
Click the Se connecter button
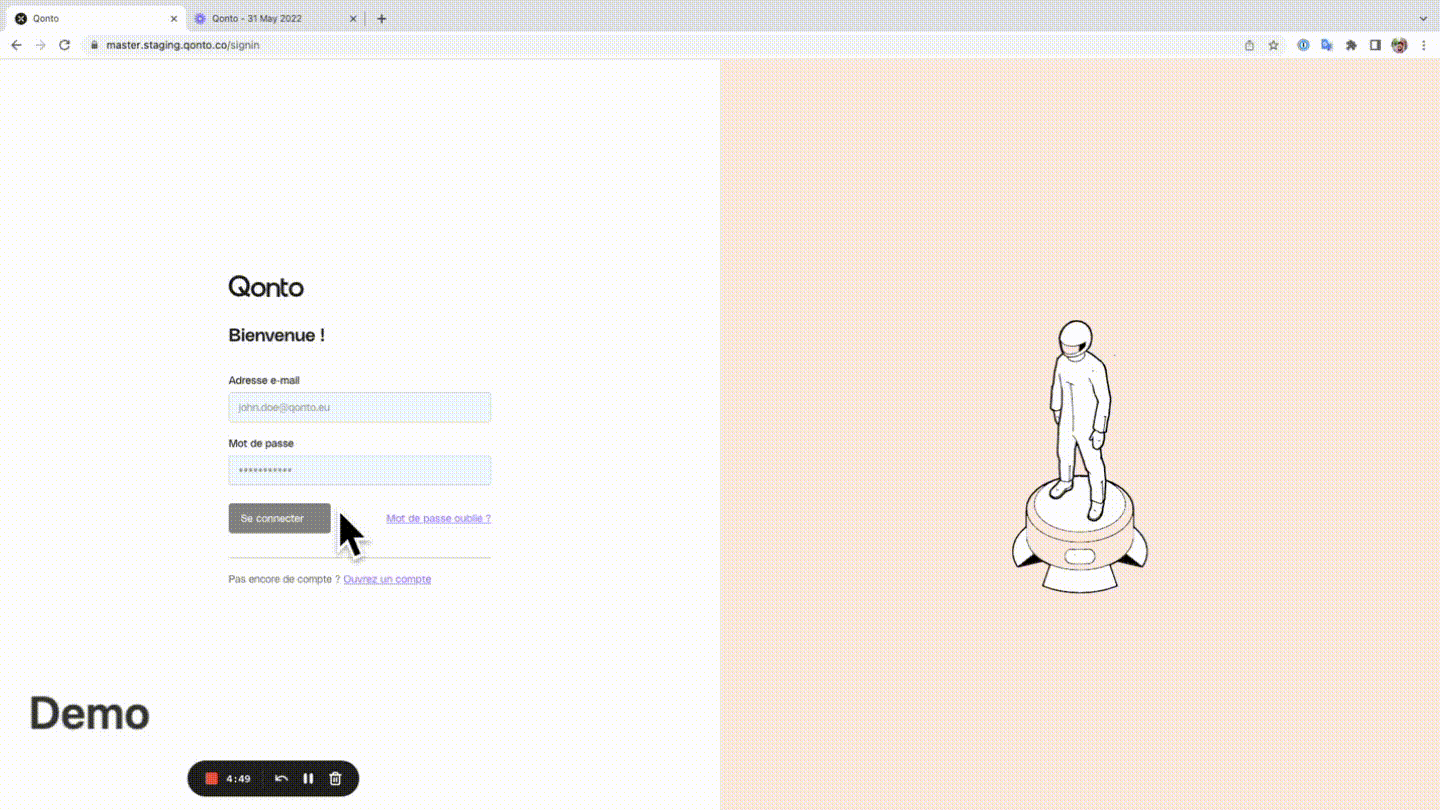279,518
